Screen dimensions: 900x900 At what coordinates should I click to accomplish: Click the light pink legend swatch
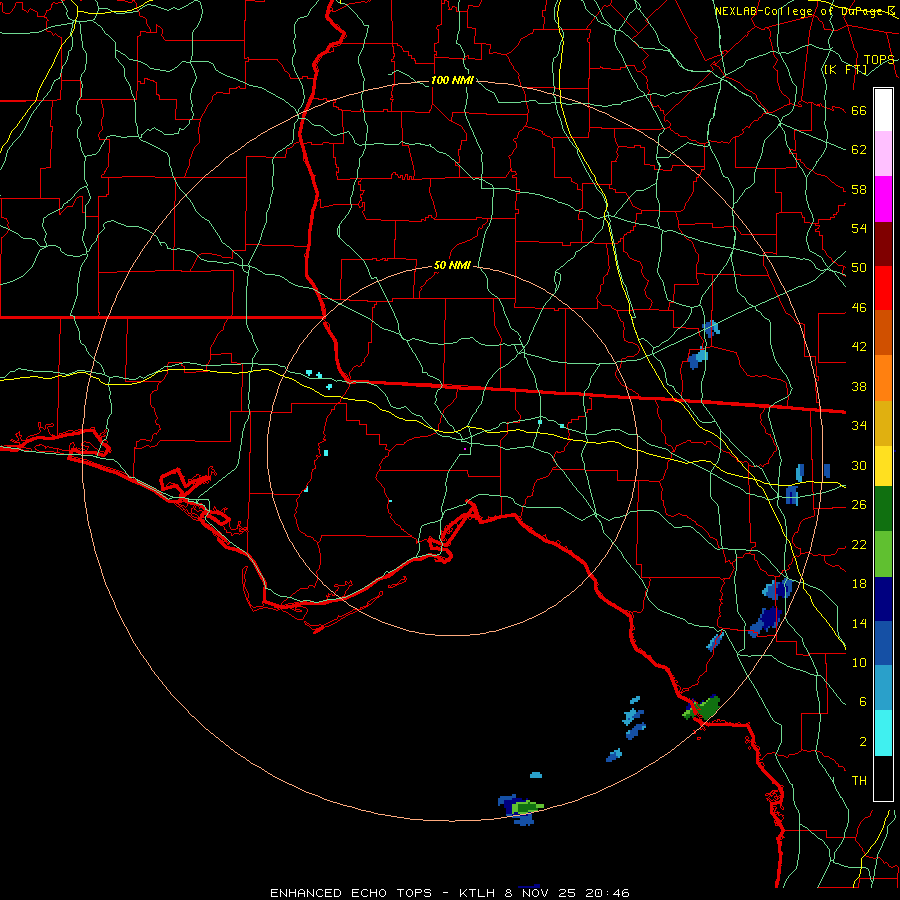[883, 154]
